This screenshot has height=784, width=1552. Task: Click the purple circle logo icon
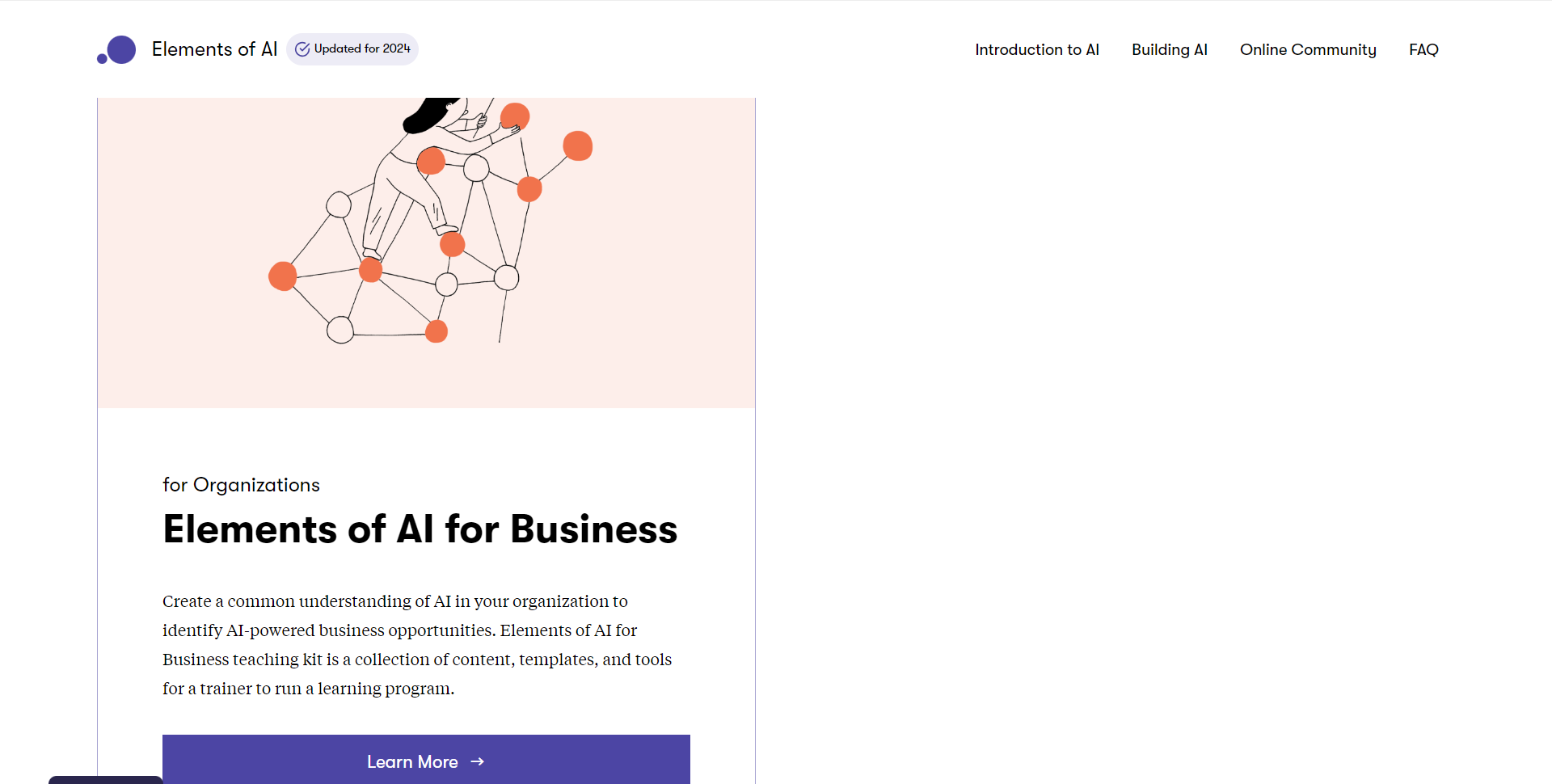[x=121, y=49]
